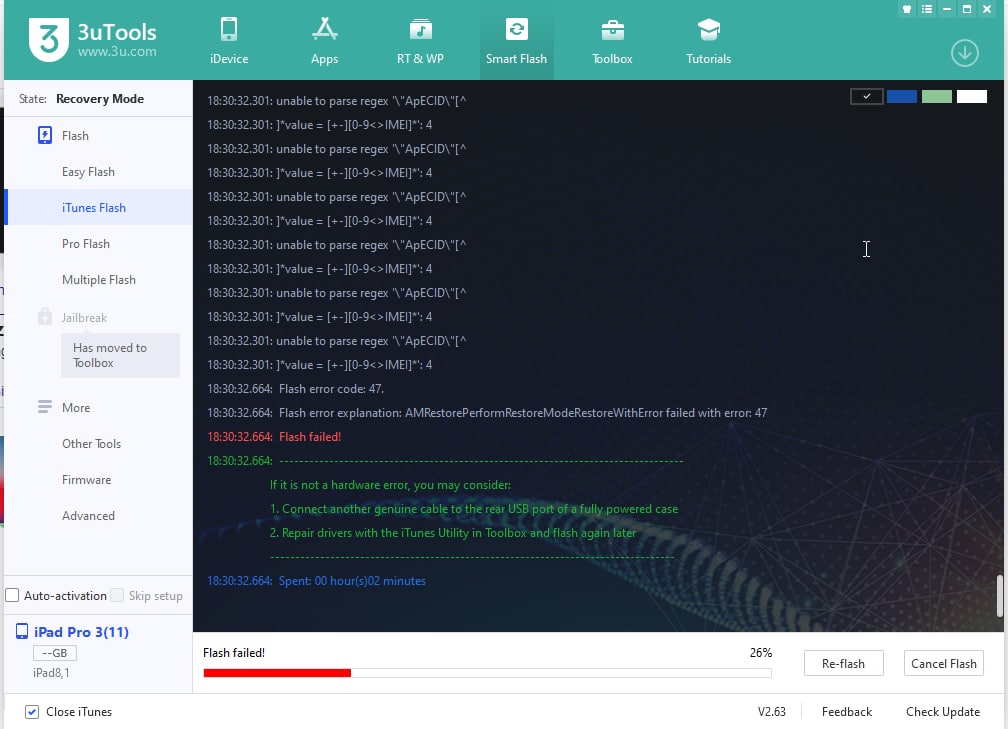Click Check Update link
1008x729 pixels.
click(942, 712)
